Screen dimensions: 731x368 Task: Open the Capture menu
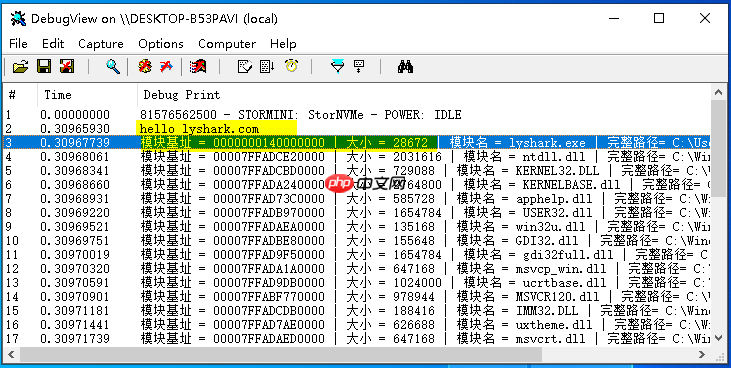click(101, 44)
